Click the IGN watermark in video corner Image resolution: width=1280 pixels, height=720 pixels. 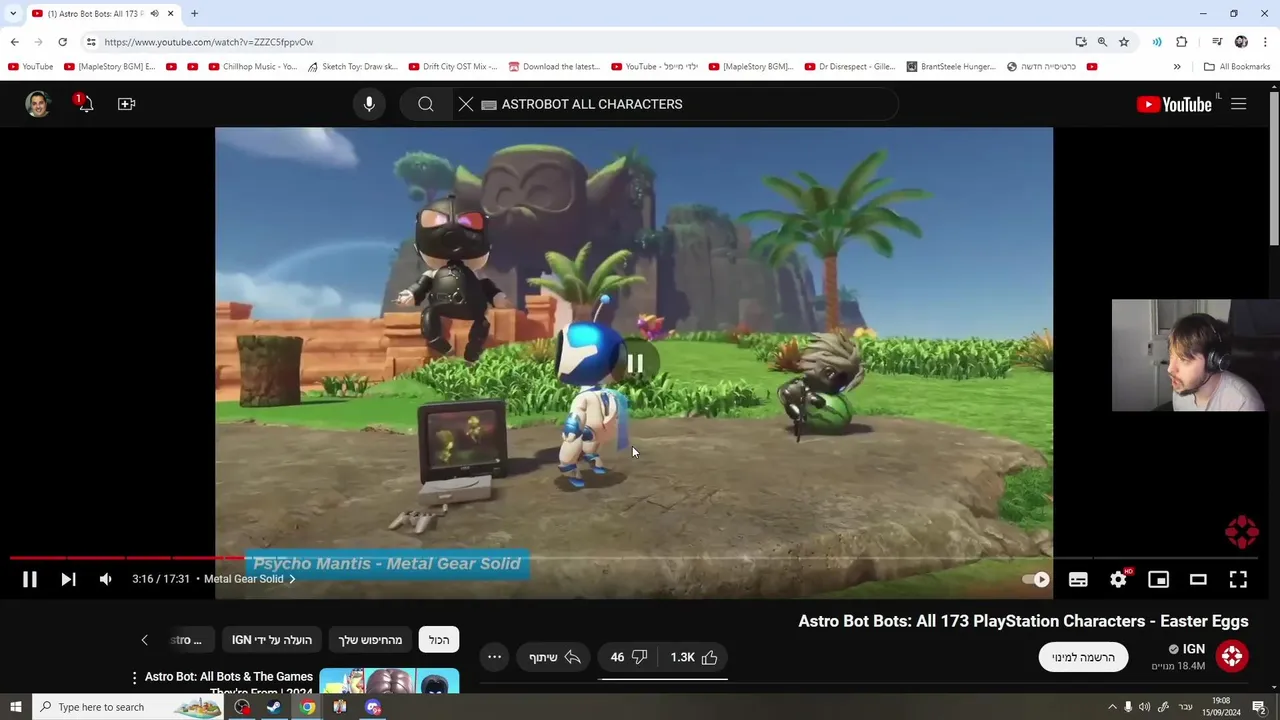(1241, 532)
